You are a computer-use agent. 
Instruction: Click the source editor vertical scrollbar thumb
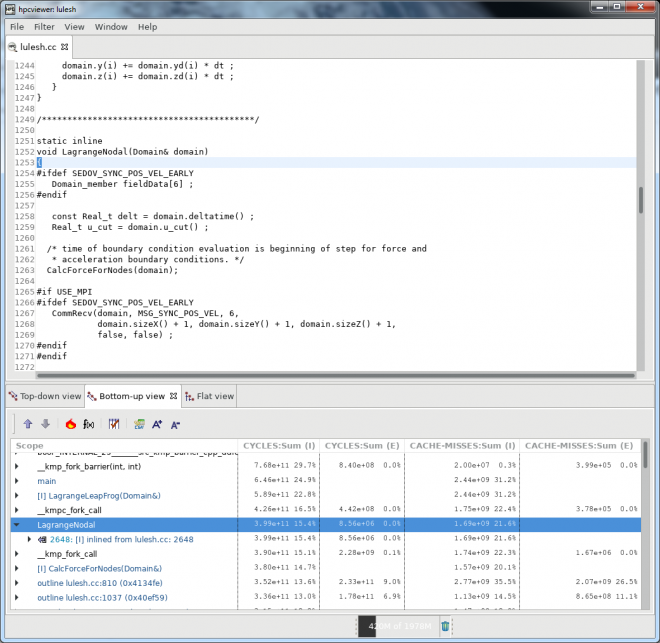(x=641, y=200)
